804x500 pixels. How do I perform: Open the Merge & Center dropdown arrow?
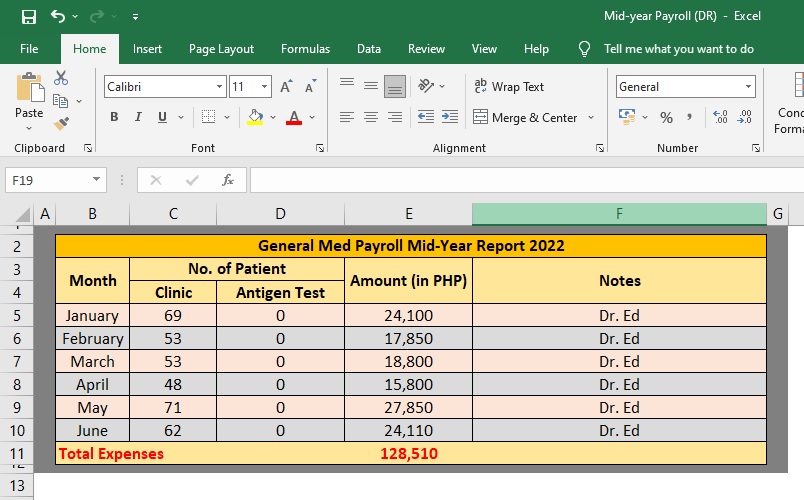591,117
